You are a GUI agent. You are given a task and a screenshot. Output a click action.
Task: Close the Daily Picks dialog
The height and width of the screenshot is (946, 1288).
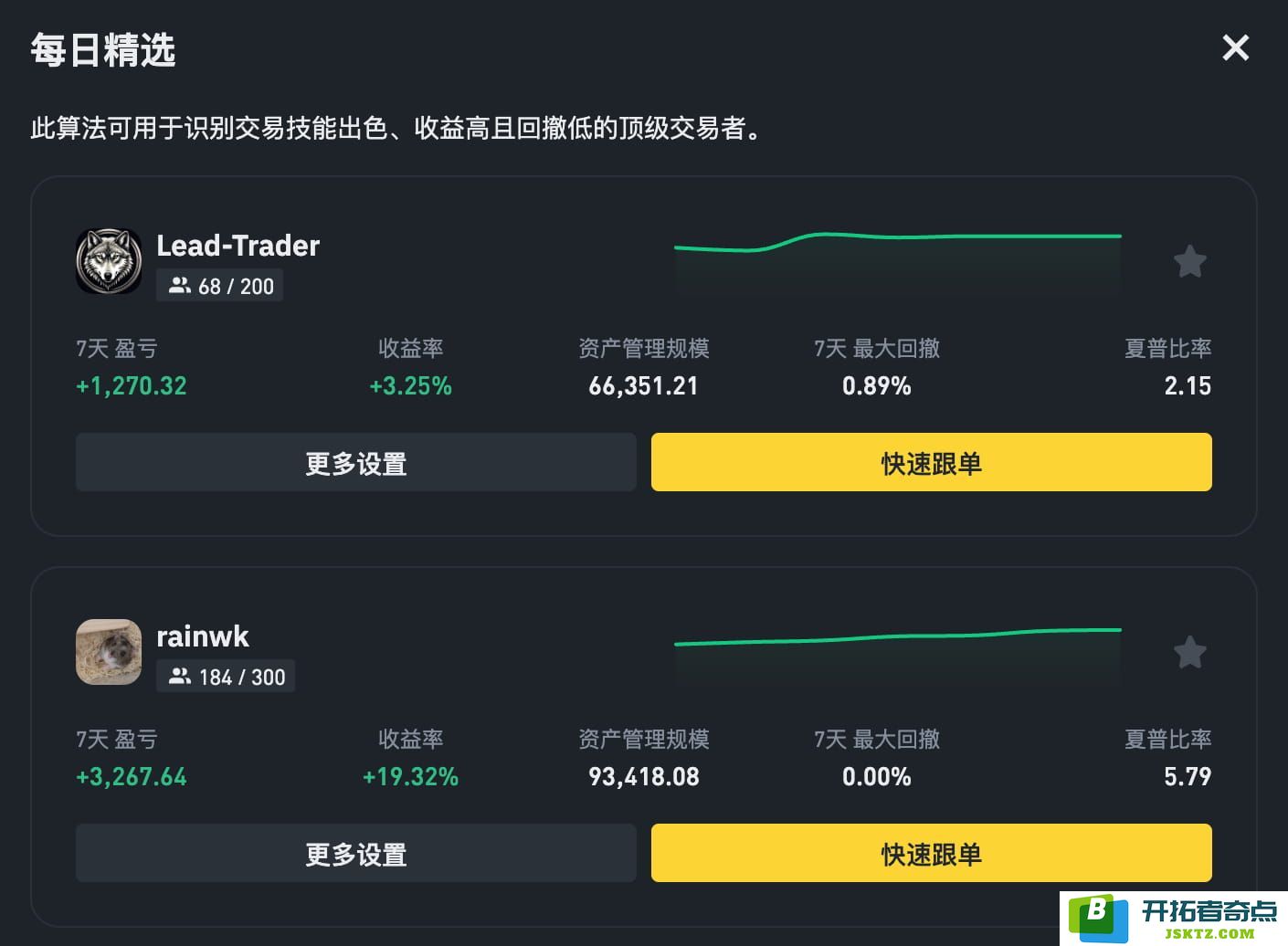coord(1235,47)
